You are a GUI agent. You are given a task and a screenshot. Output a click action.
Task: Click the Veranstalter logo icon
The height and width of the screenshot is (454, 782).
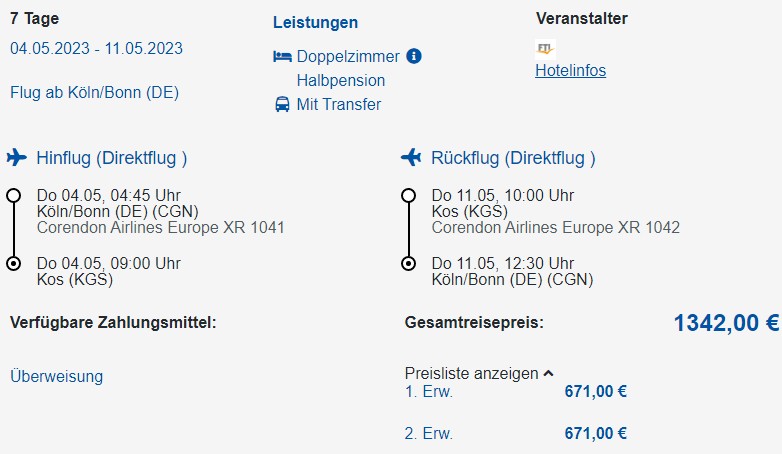point(545,48)
